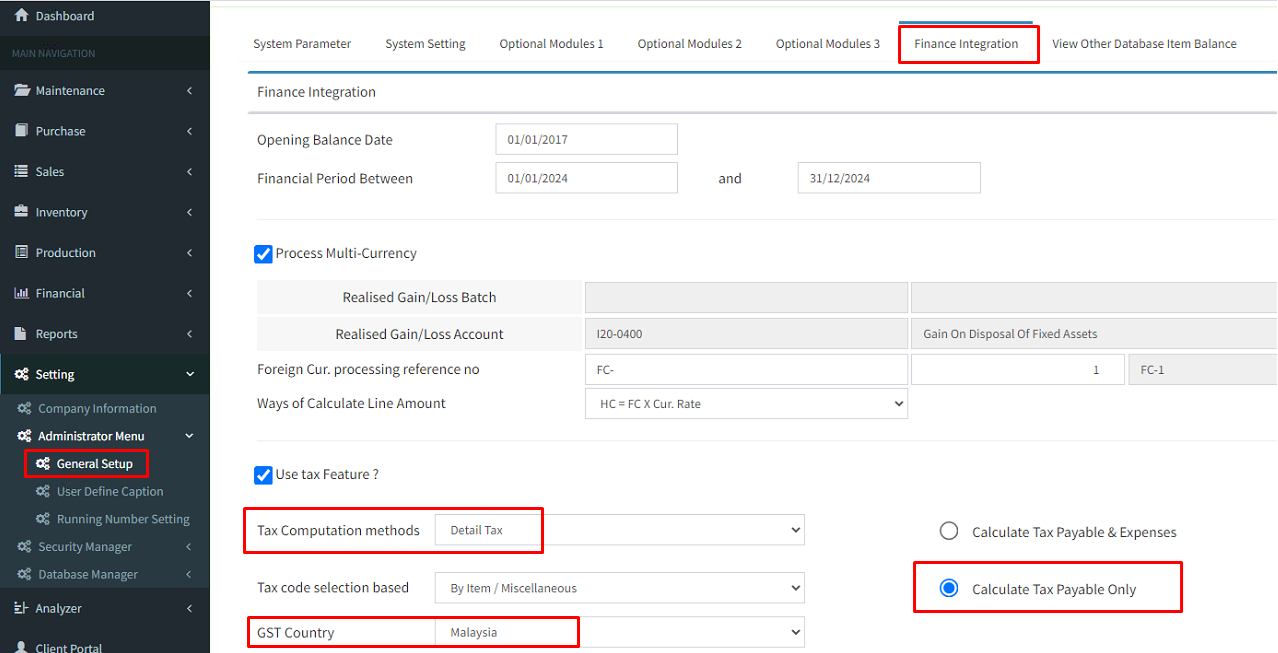Open Running Number Setting page

[123, 519]
